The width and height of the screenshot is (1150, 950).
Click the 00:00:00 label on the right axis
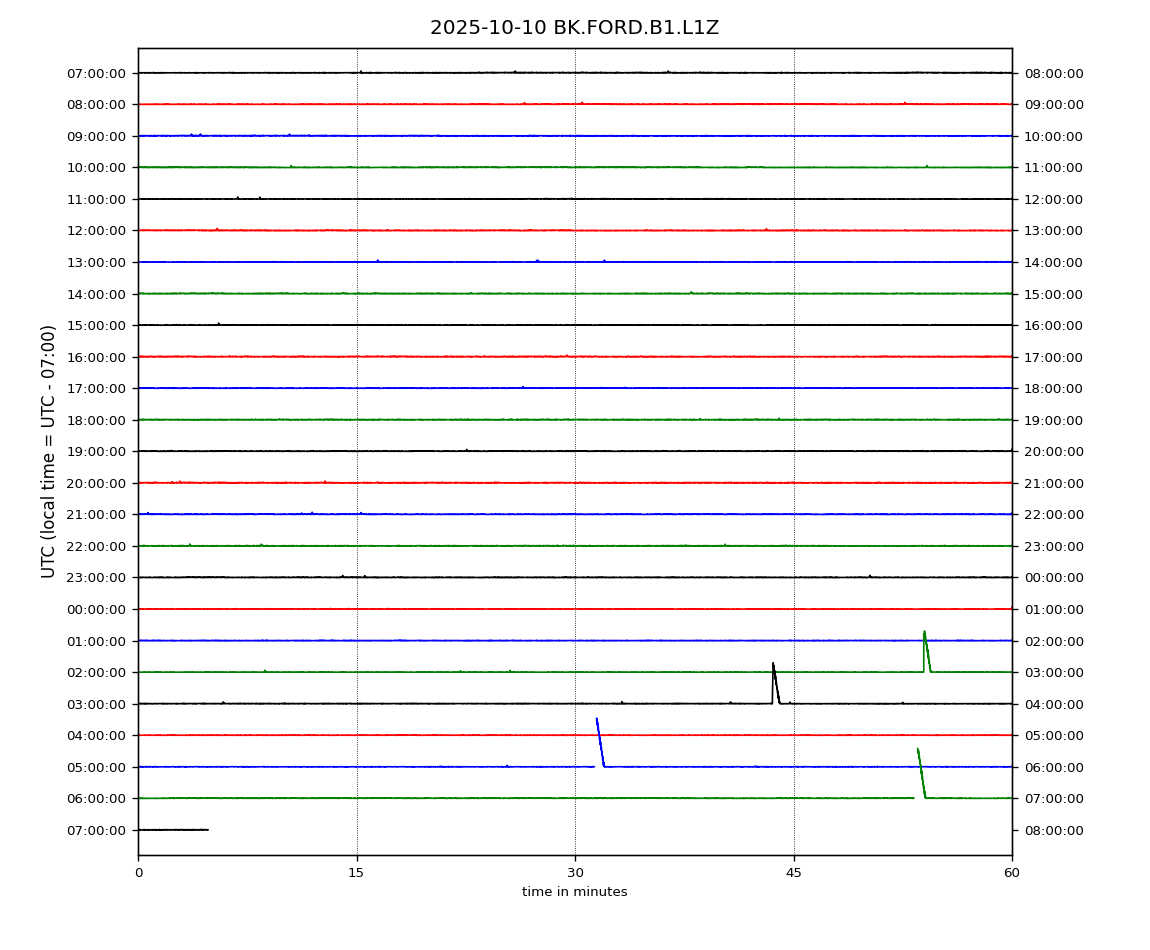coord(1053,578)
